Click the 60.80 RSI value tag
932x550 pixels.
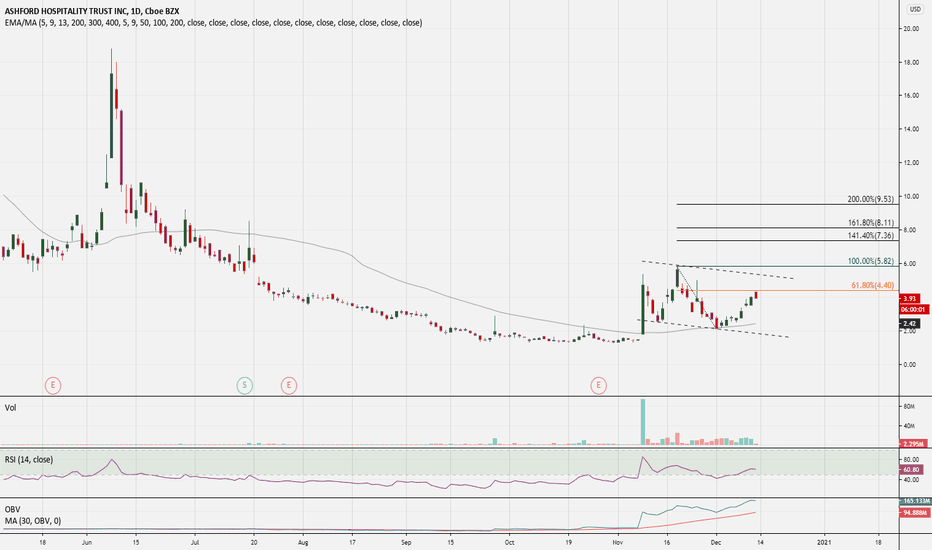click(x=911, y=470)
